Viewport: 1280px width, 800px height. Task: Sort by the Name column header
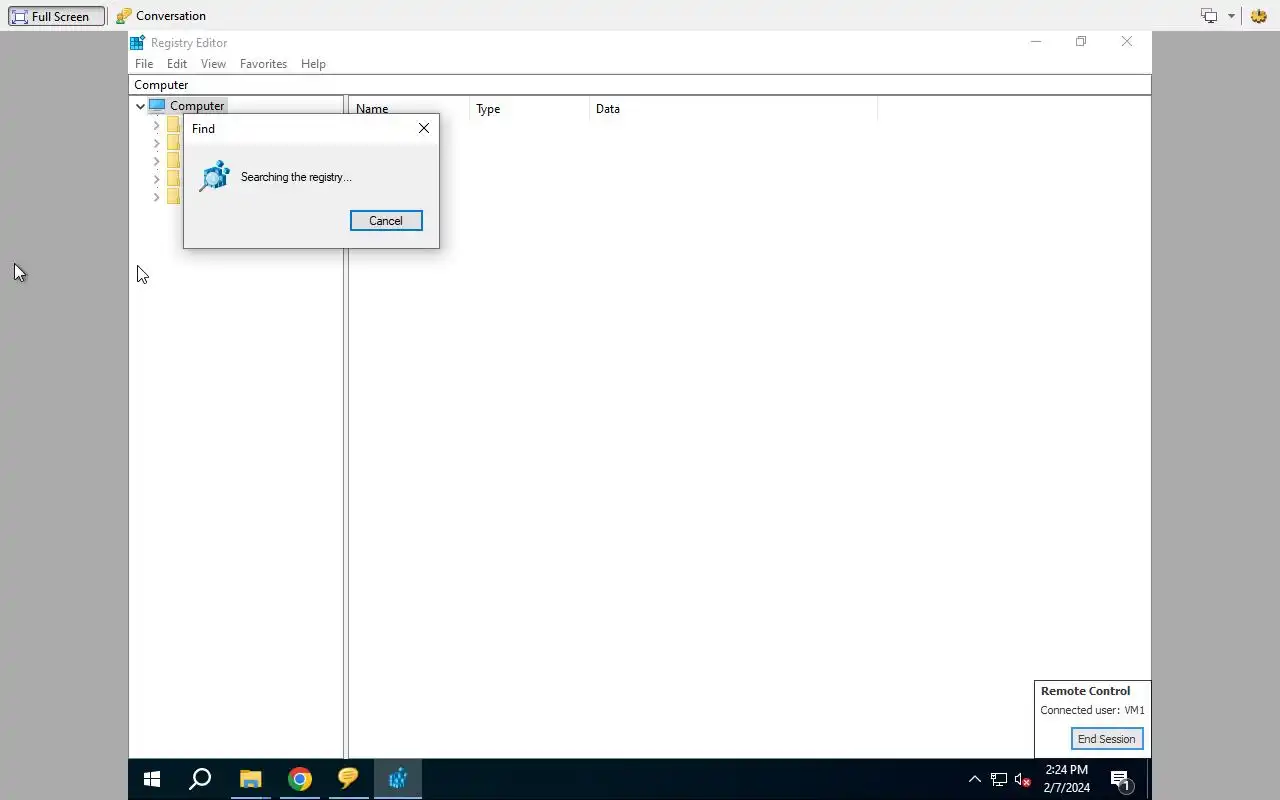(409, 109)
